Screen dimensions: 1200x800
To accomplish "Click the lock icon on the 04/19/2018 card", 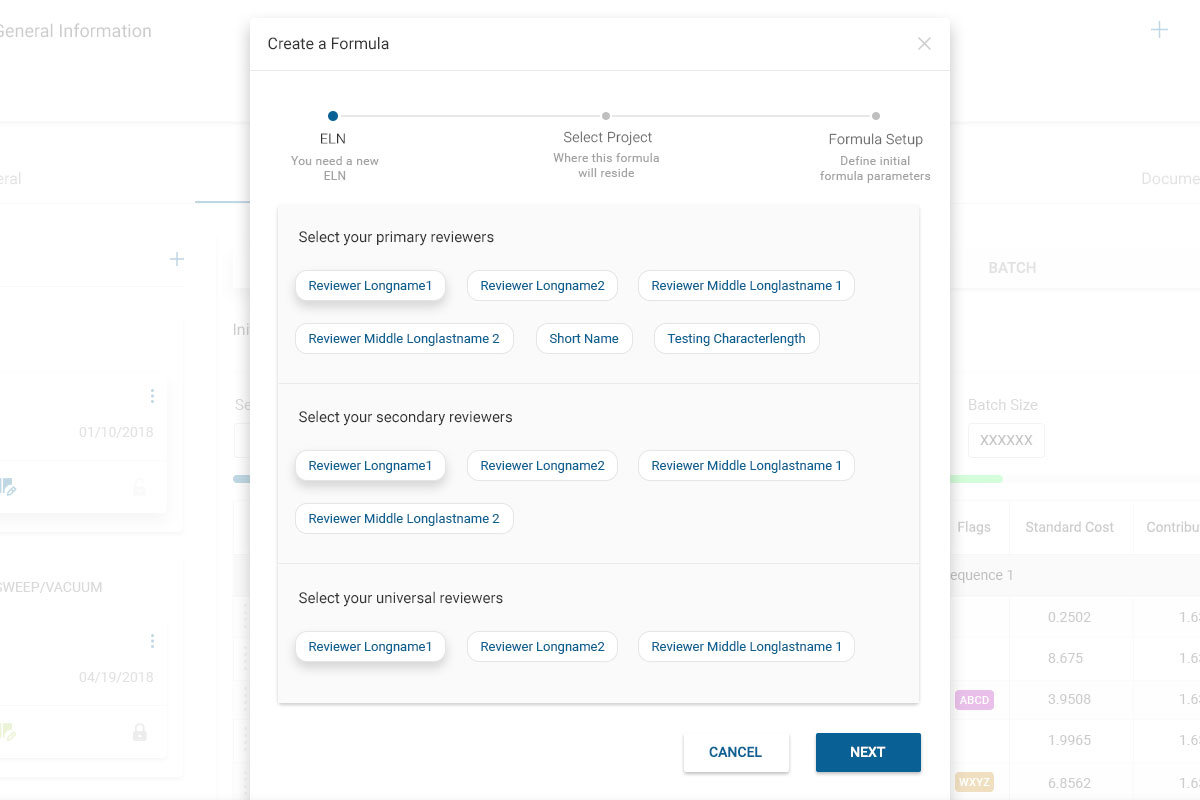I will coord(140,732).
